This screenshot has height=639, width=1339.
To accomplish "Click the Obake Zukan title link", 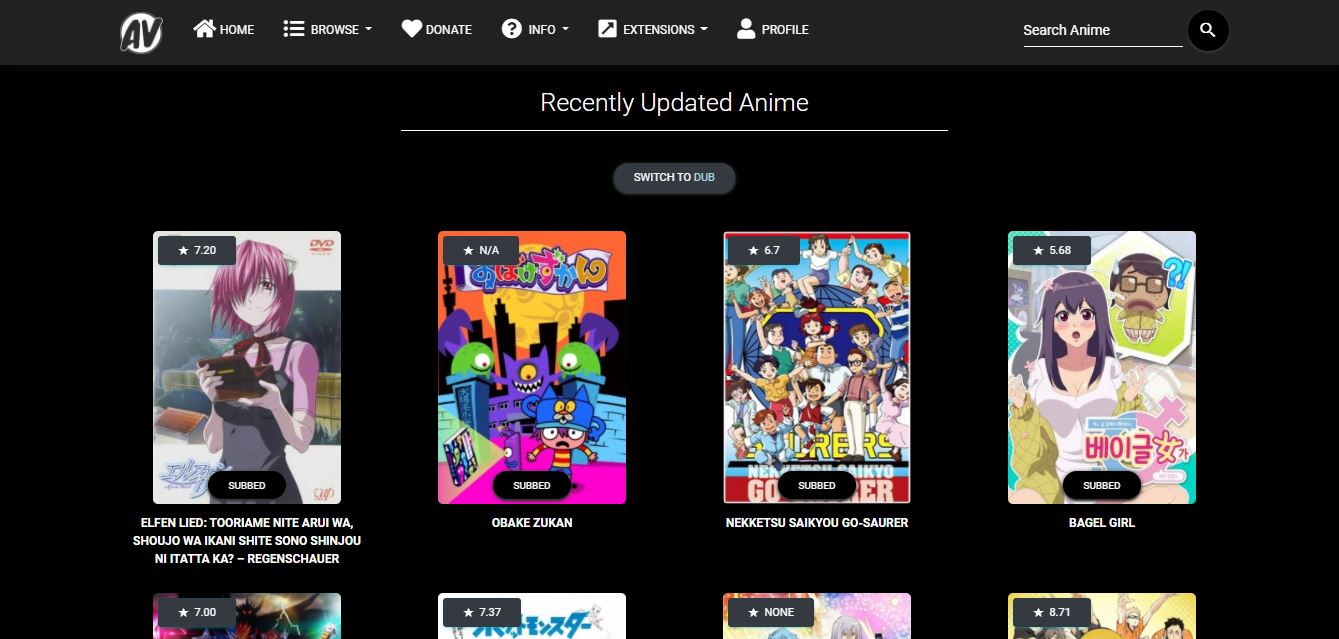I will point(532,523).
